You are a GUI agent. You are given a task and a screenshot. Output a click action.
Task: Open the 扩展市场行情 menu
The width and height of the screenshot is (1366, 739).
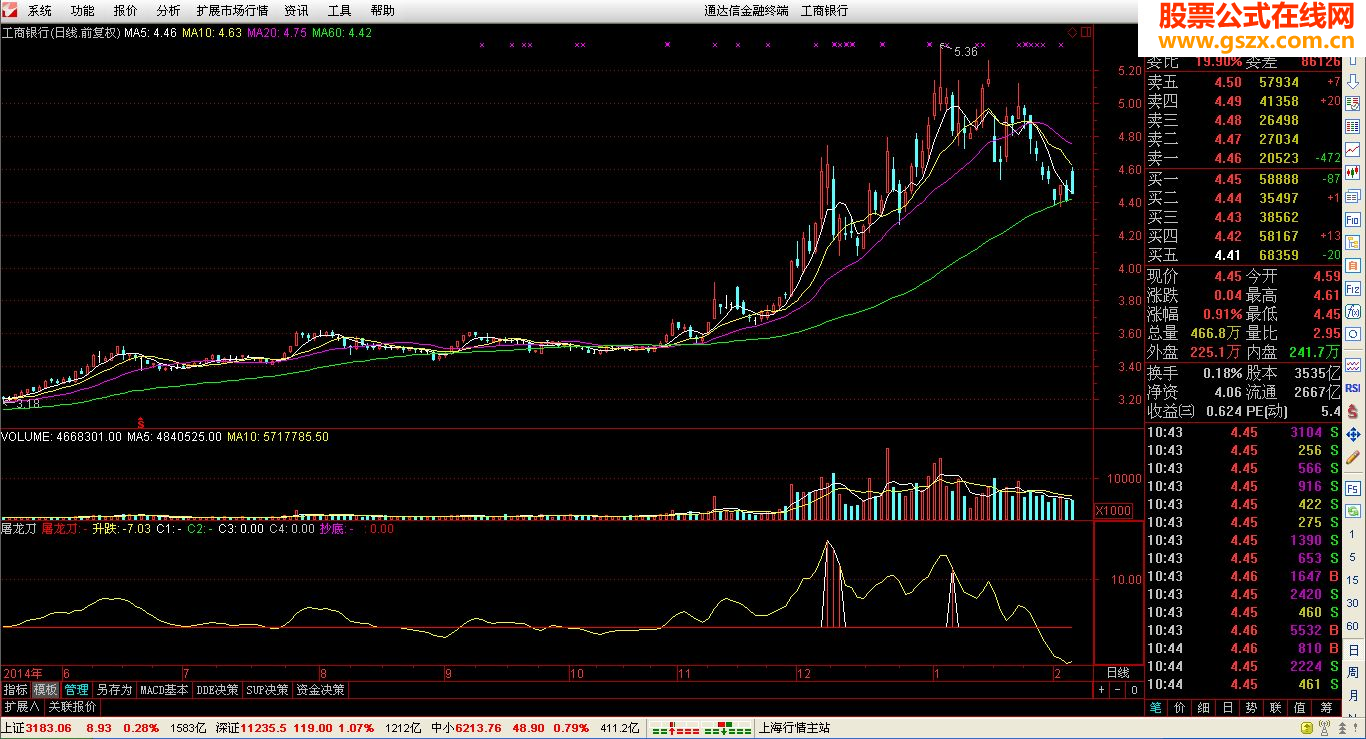[232, 11]
